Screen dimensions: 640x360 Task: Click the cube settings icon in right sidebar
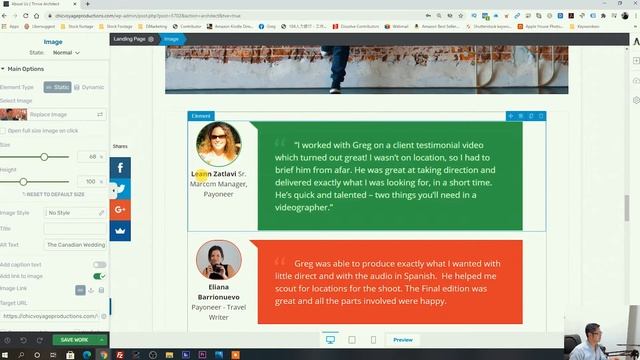point(636,100)
